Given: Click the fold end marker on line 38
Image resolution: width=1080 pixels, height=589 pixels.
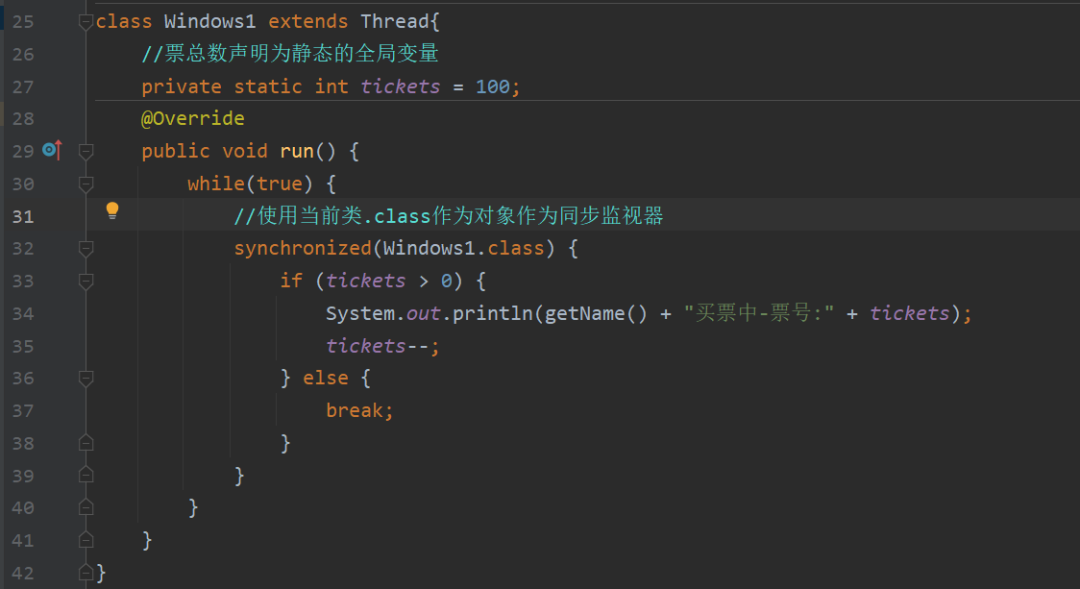Looking at the screenshot, I should click(86, 442).
